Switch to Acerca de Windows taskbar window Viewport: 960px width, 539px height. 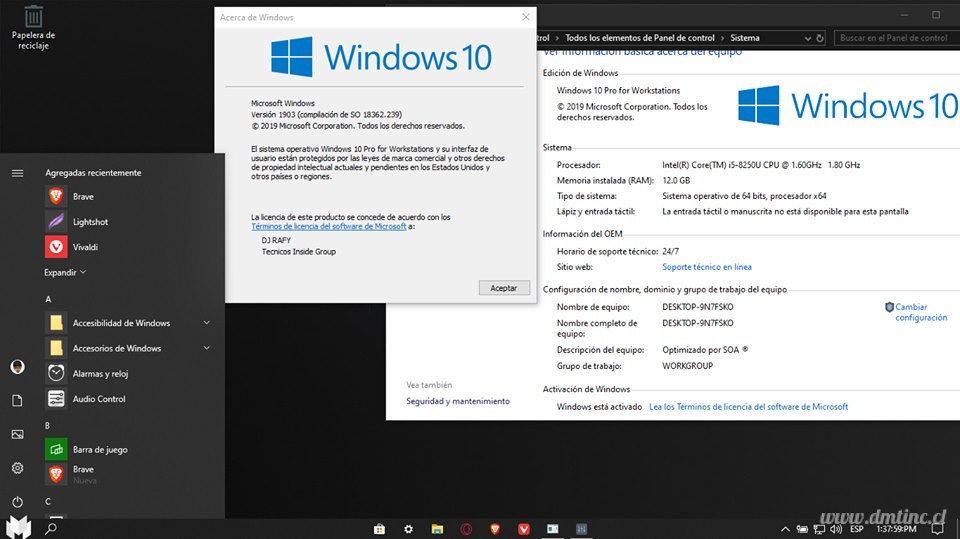553,529
